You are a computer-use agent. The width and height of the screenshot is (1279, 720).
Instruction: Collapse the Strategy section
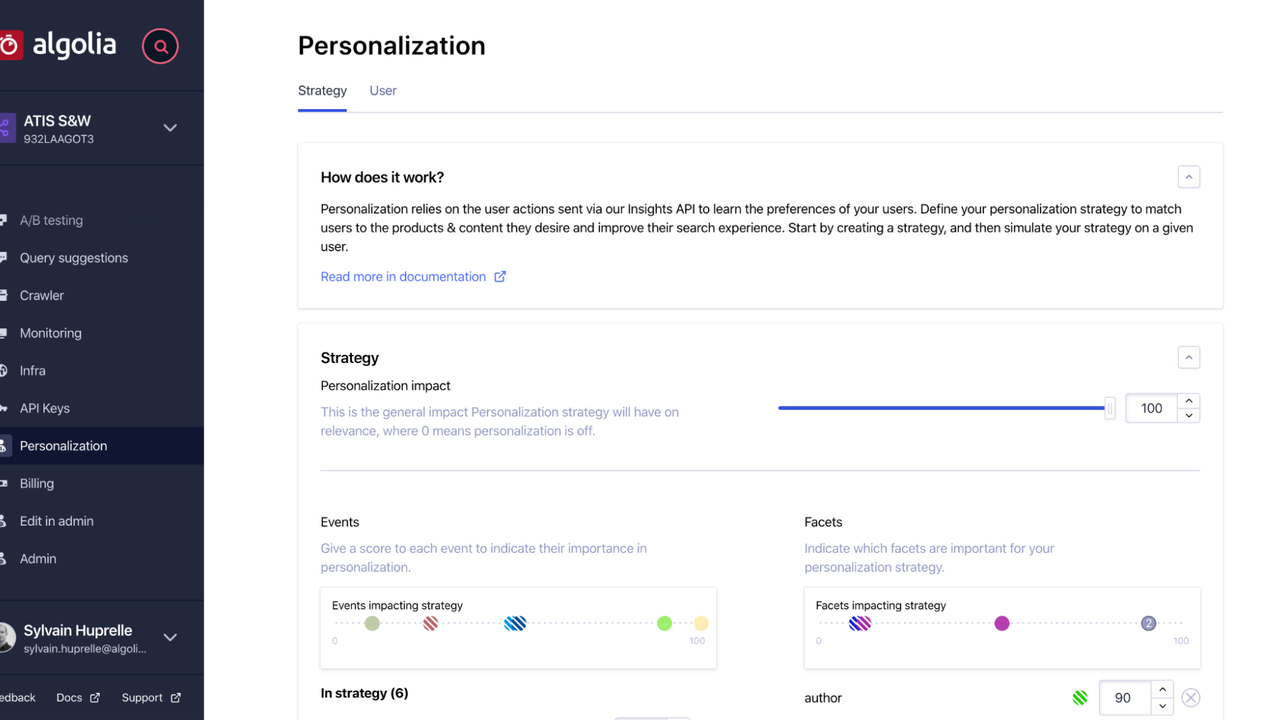click(x=1188, y=357)
